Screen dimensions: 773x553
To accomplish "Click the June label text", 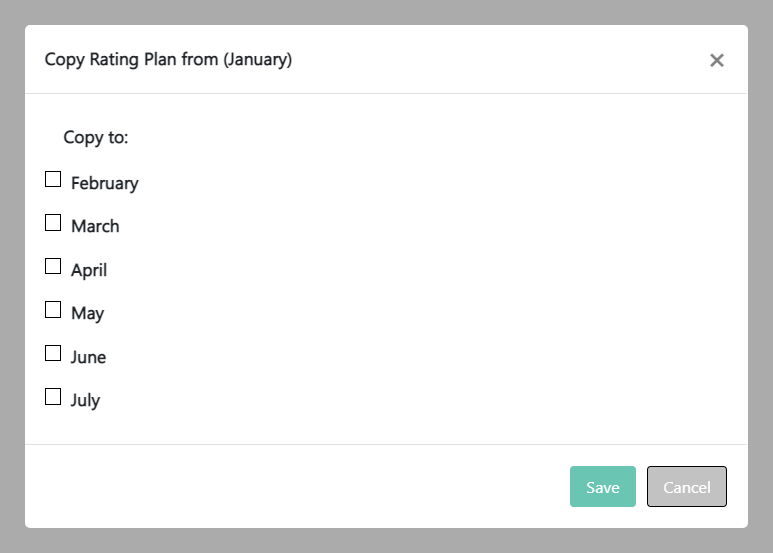I will point(88,357).
